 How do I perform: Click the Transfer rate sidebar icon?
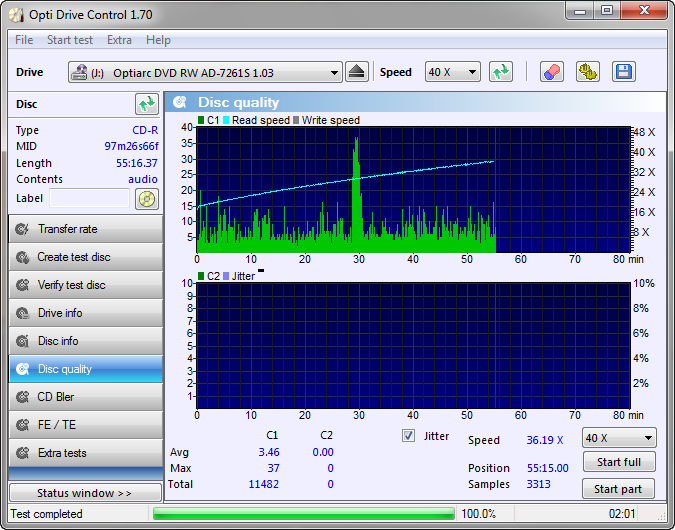click(22, 229)
